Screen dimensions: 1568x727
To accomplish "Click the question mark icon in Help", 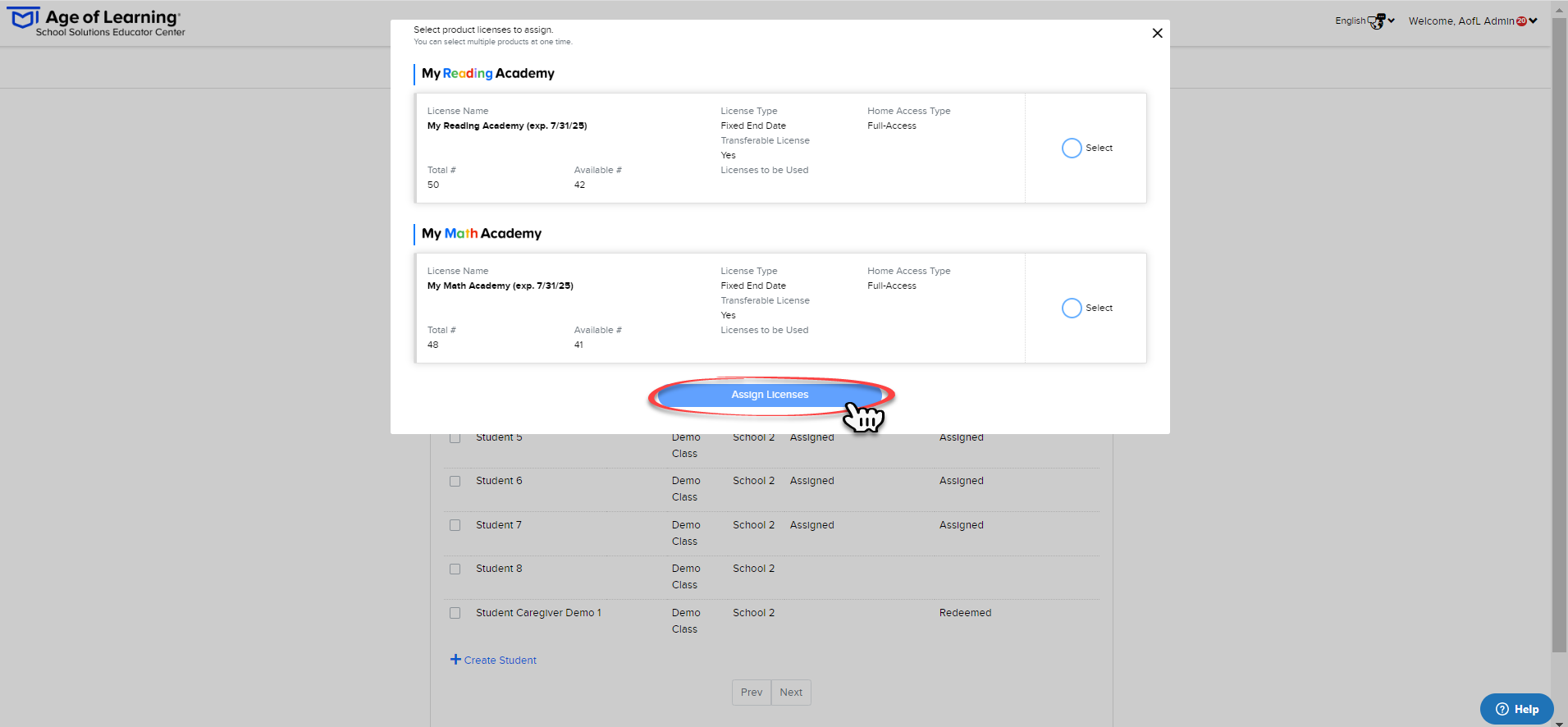I will click(x=1502, y=709).
